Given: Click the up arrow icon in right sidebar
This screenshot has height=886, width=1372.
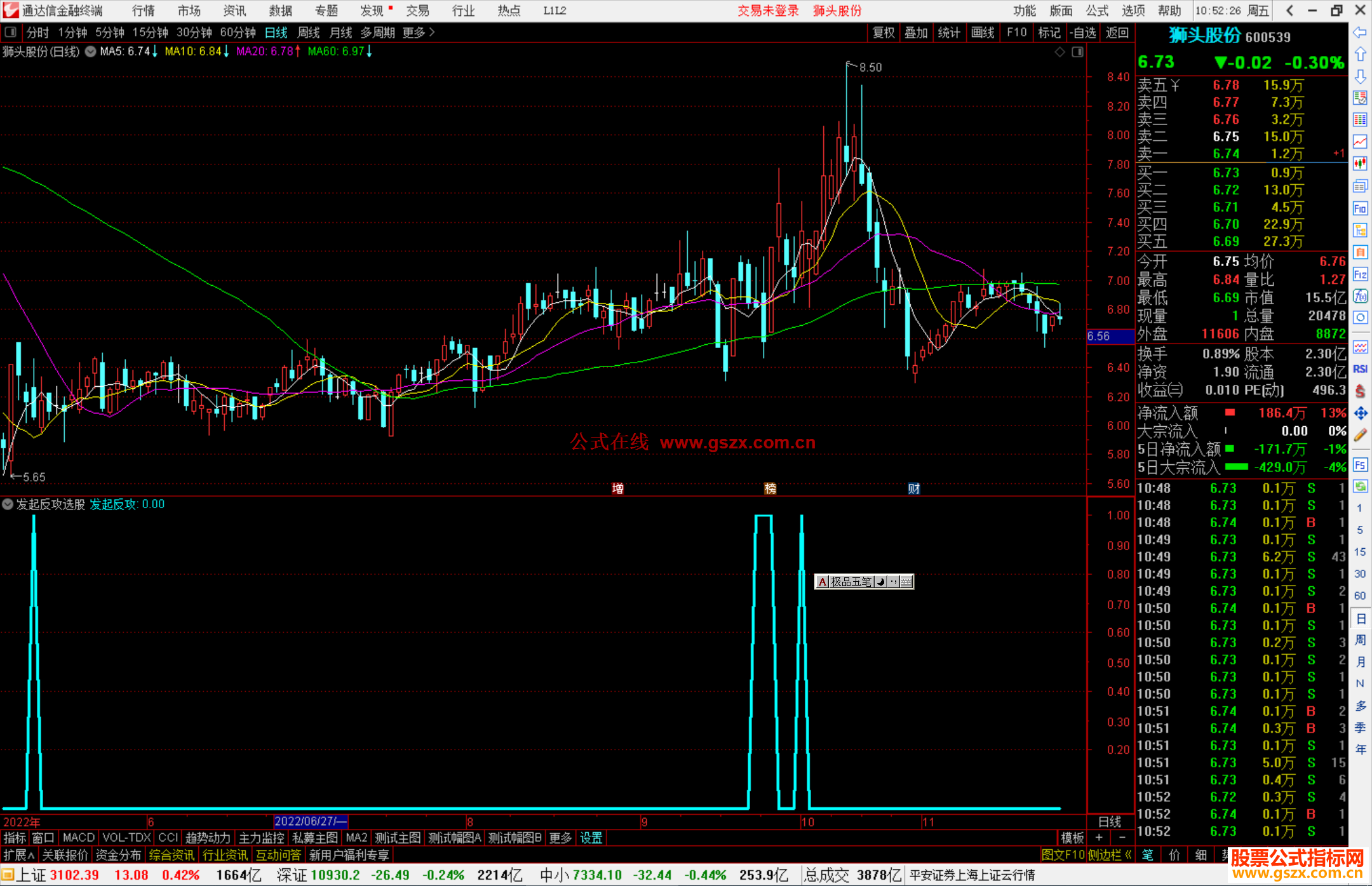Looking at the screenshot, I should (1360, 54).
